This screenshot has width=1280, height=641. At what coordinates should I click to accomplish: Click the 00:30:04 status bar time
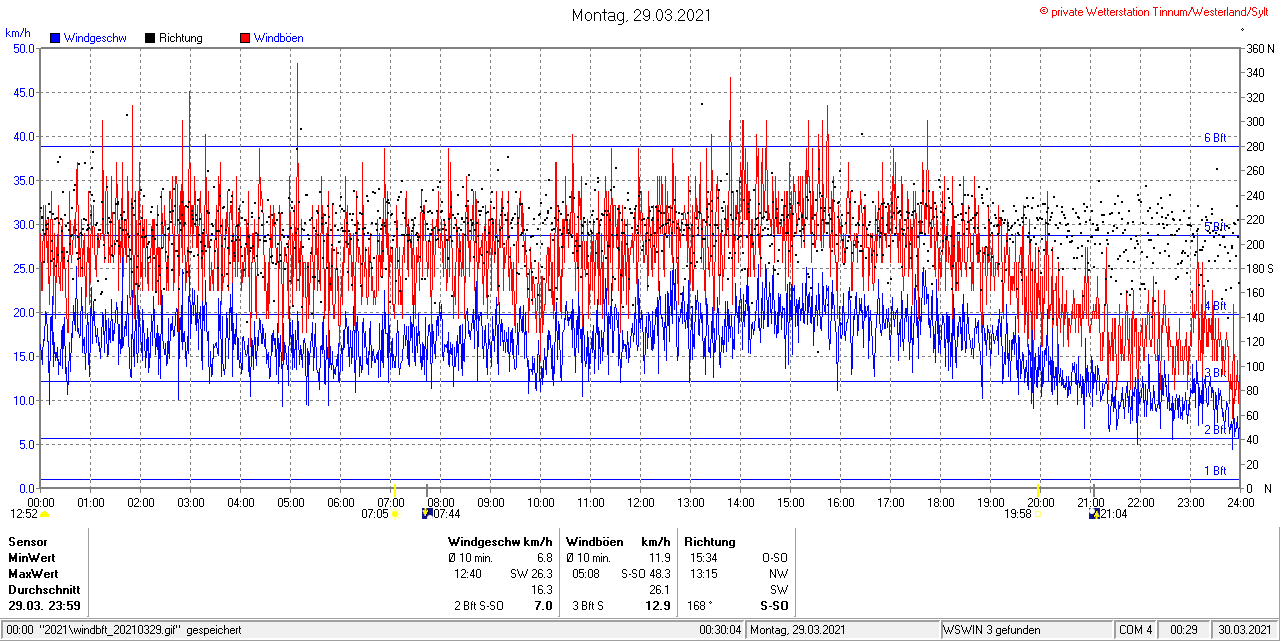720,630
